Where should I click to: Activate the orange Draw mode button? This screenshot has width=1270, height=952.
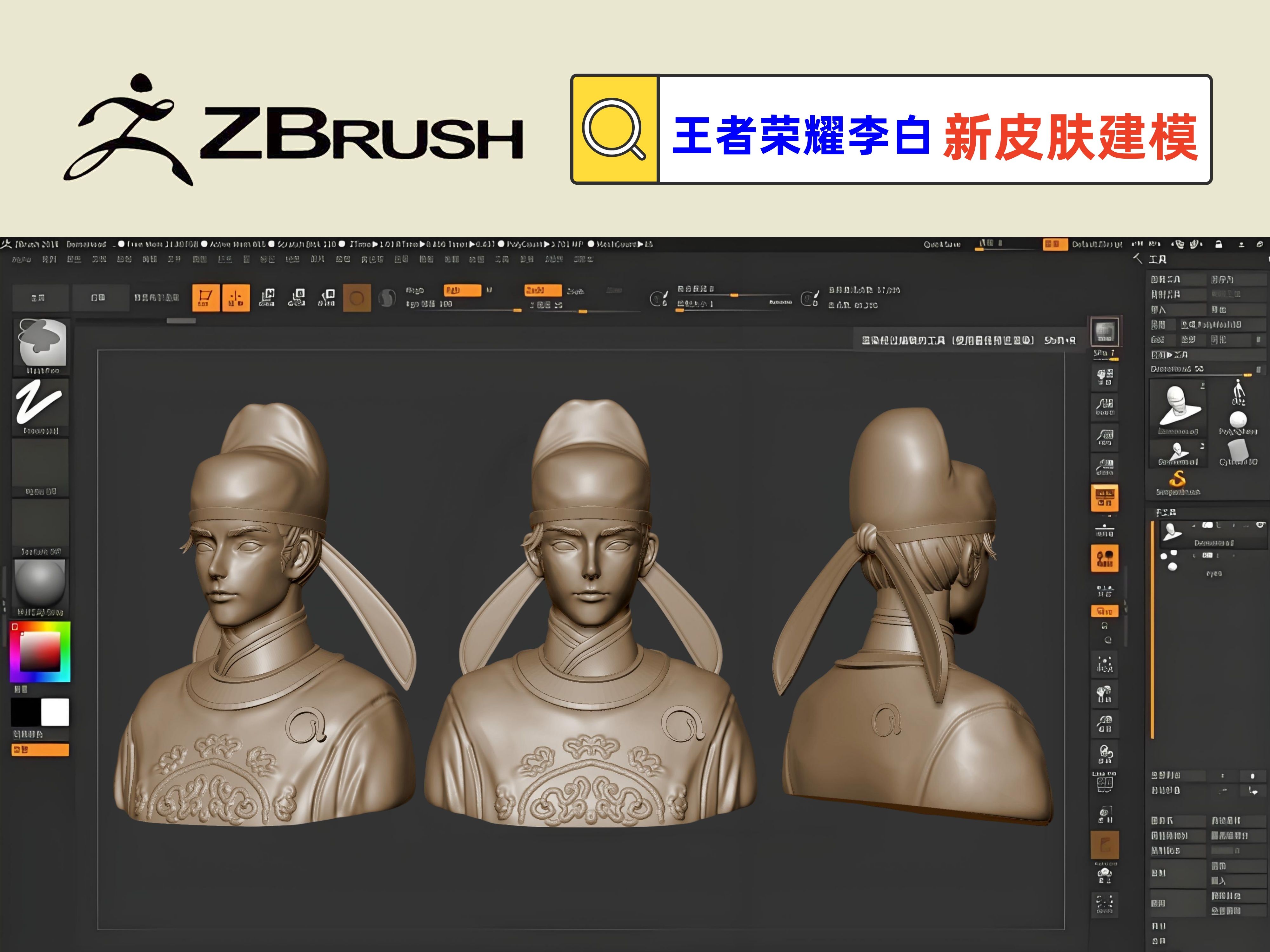[236, 298]
